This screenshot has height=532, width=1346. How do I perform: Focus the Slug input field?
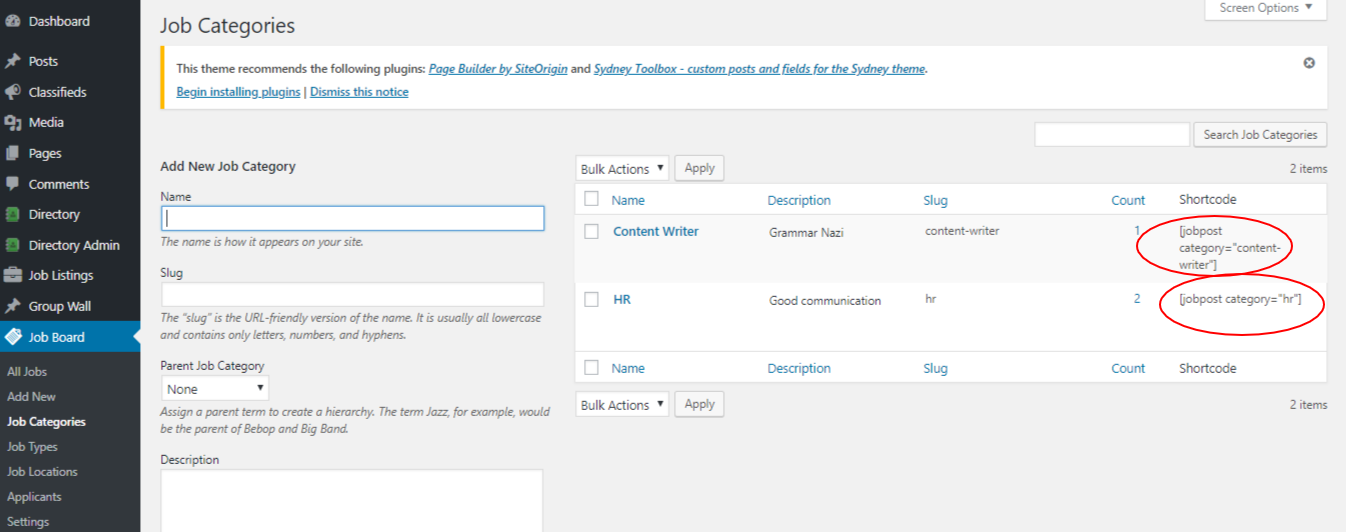click(x=353, y=294)
